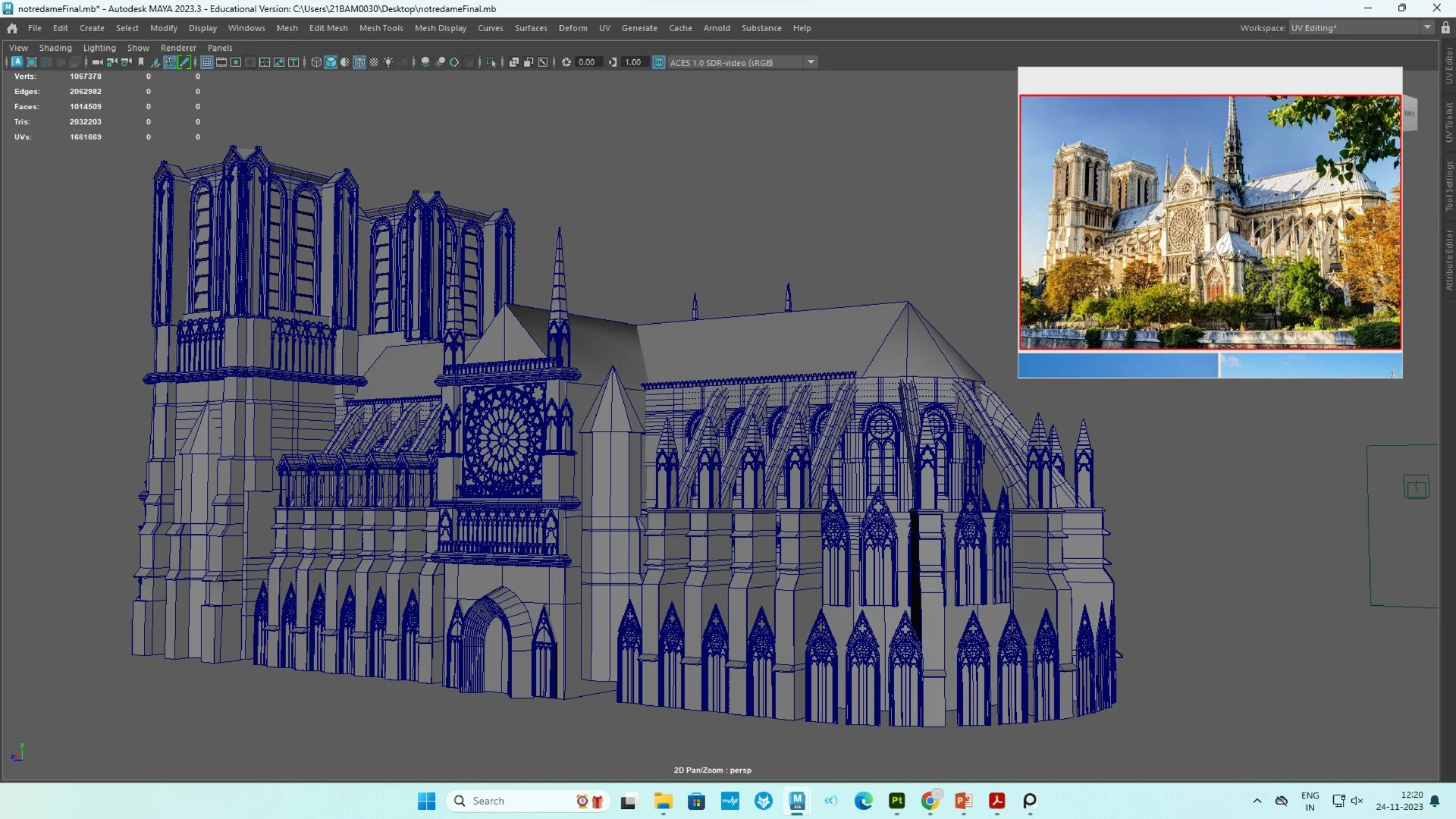Open the ACES view transform dropdown

point(811,62)
